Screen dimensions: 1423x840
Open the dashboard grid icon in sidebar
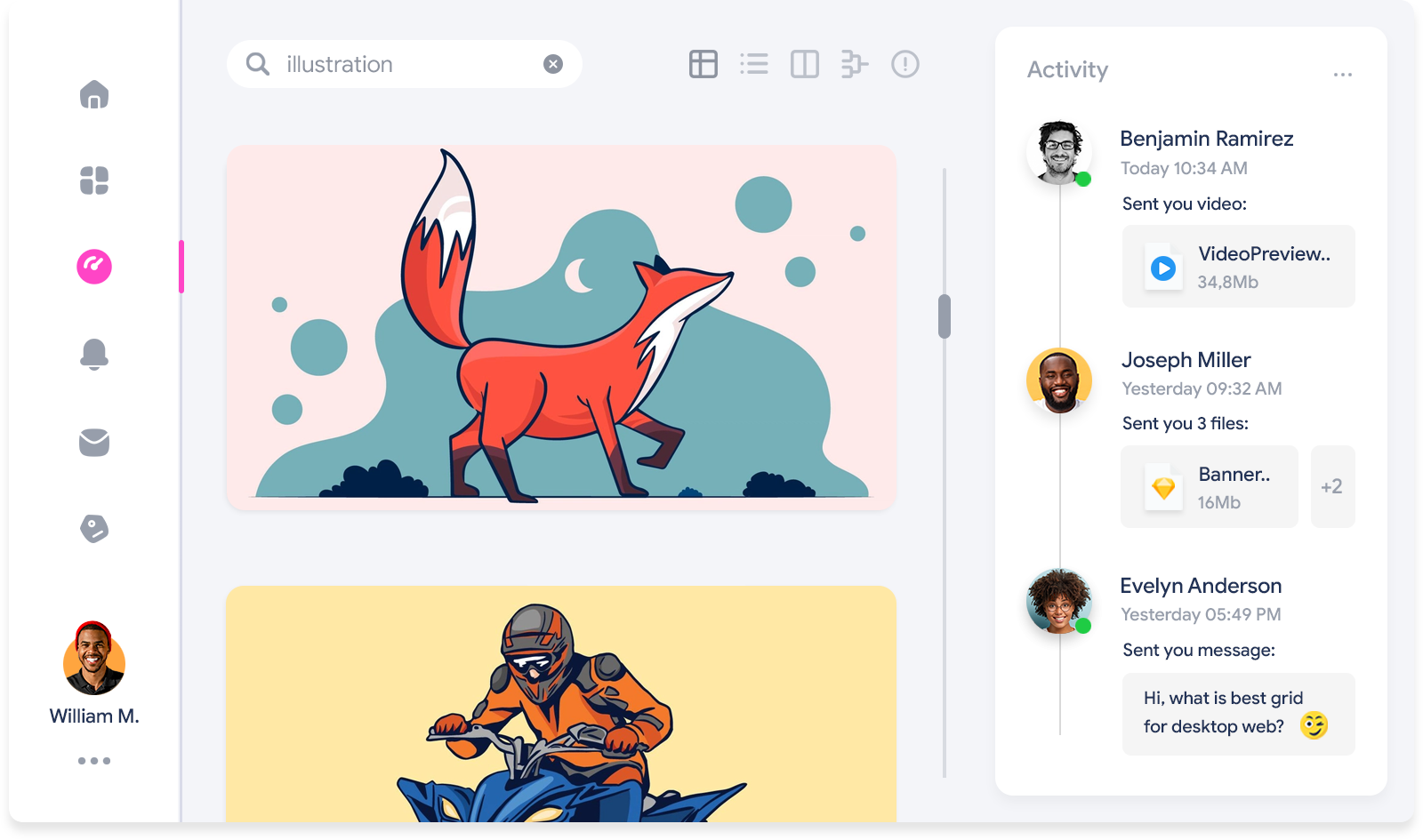pyautogui.click(x=94, y=180)
